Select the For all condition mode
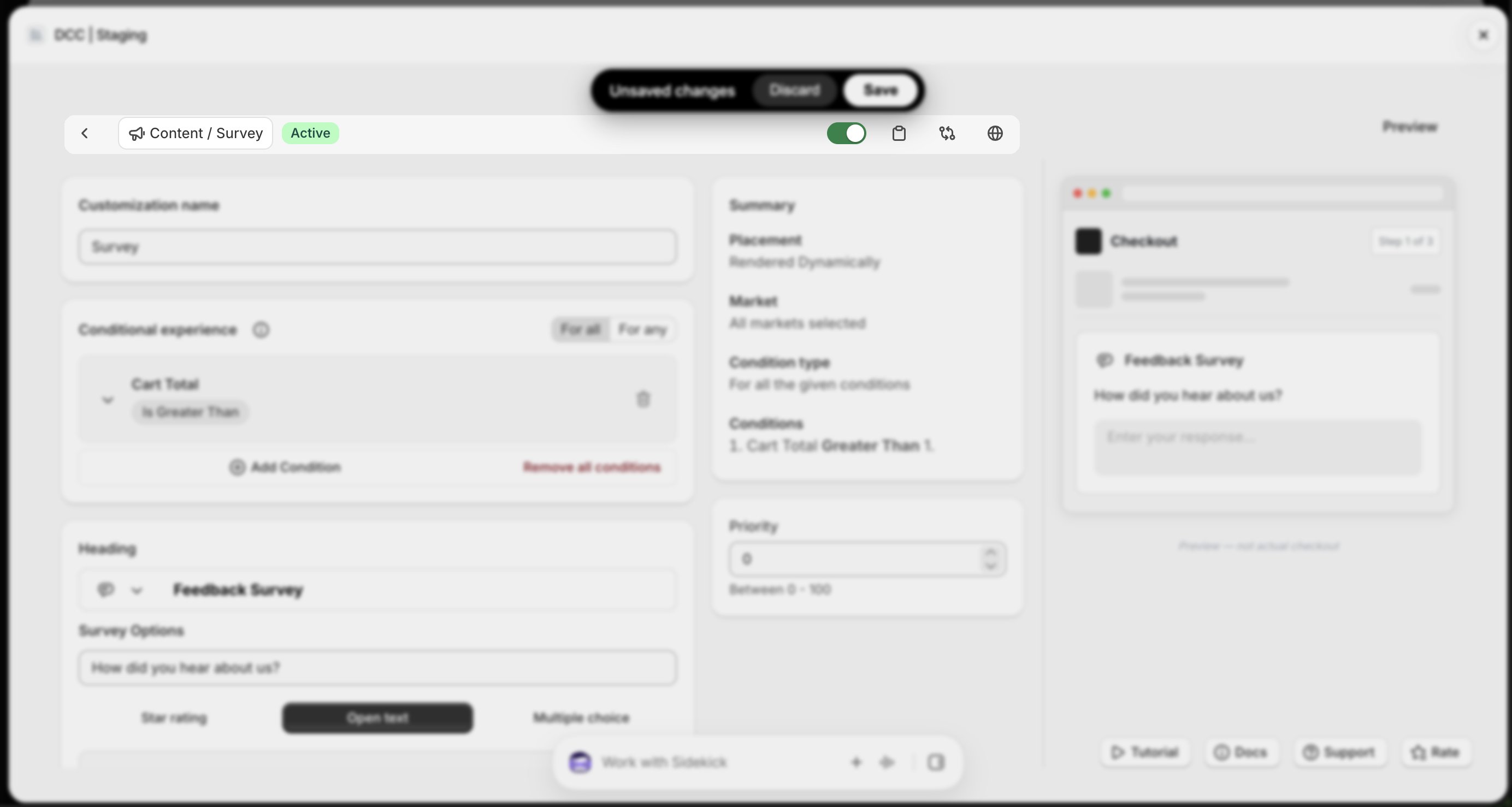 [x=581, y=329]
